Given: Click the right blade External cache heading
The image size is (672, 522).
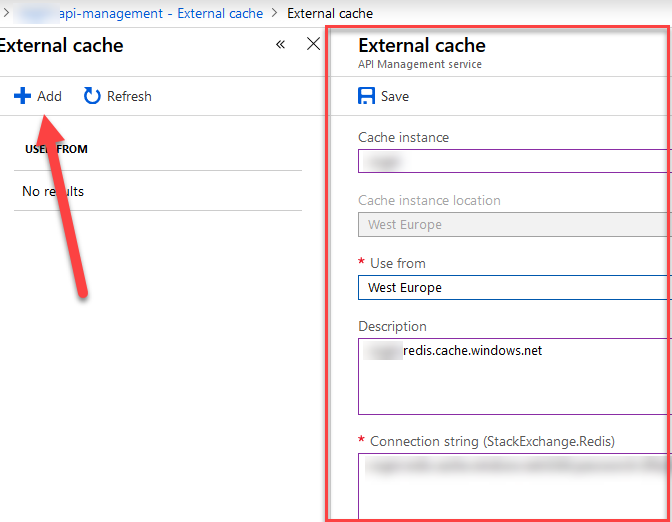Looking at the screenshot, I should point(421,45).
